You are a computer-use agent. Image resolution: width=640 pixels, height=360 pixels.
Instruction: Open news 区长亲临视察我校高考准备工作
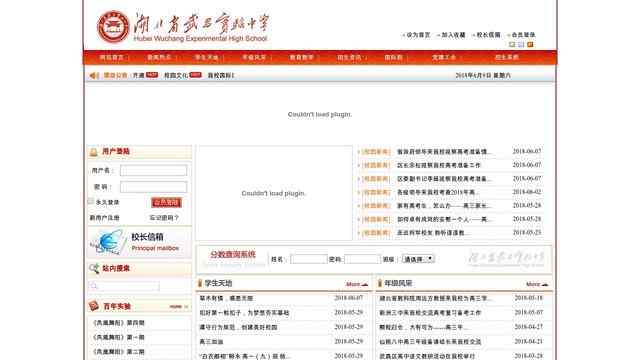pos(439,165)
